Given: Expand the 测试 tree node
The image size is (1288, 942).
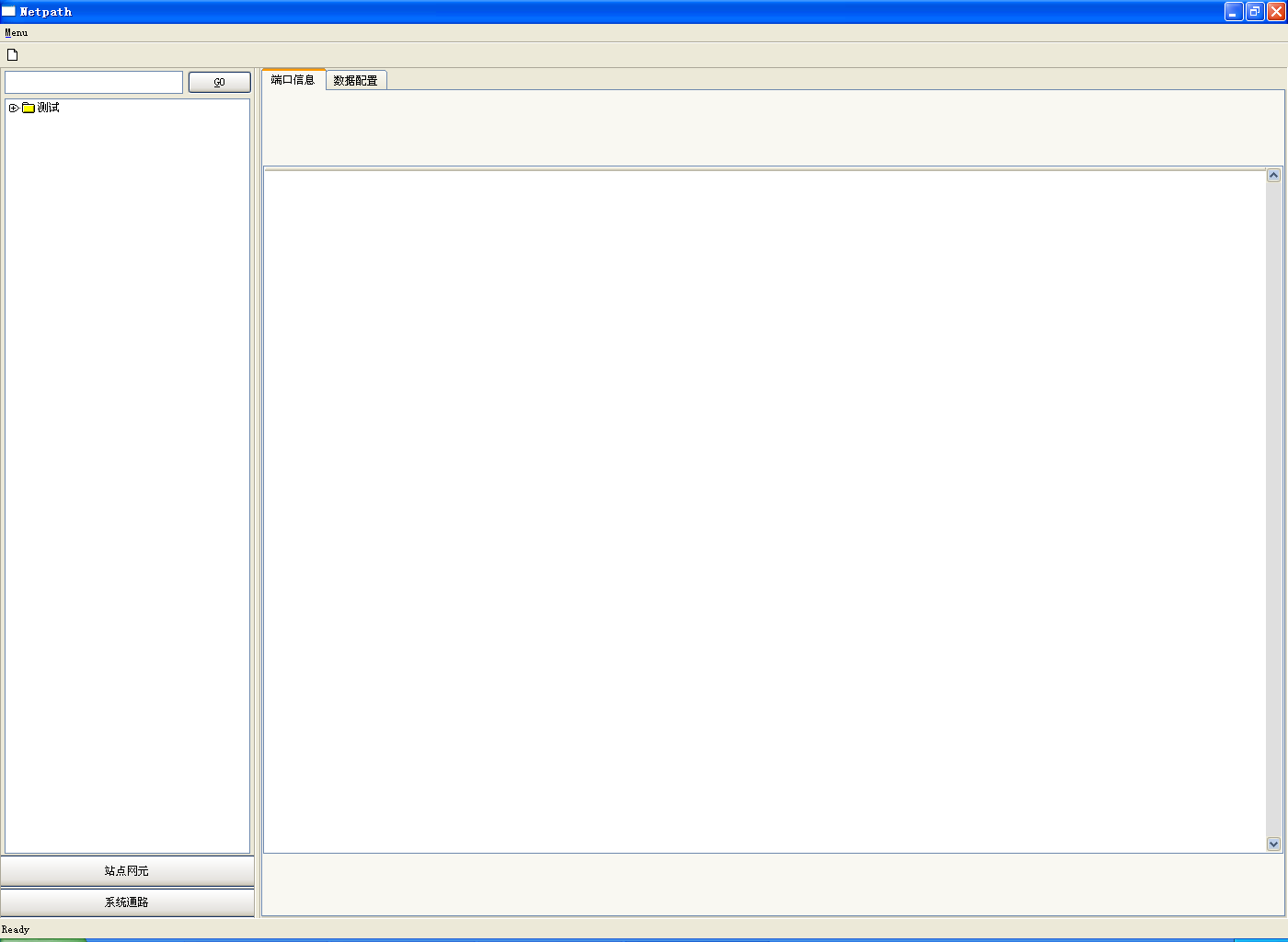Looking at the screenshot, I should point(14,108).
